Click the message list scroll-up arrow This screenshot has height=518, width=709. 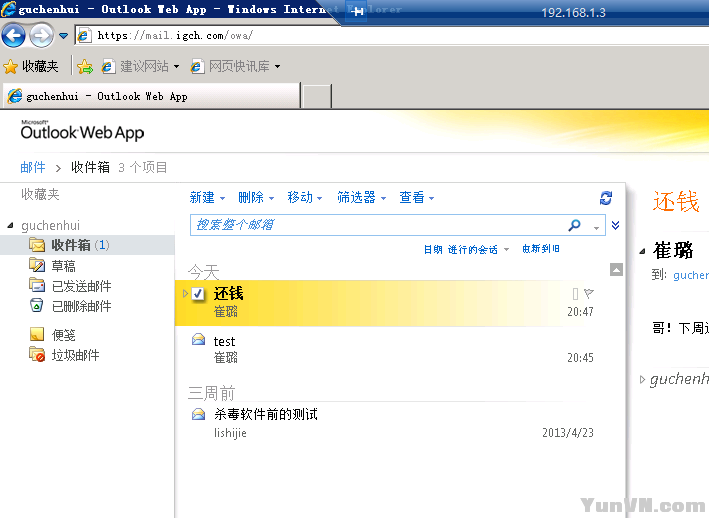coord(616,269)
